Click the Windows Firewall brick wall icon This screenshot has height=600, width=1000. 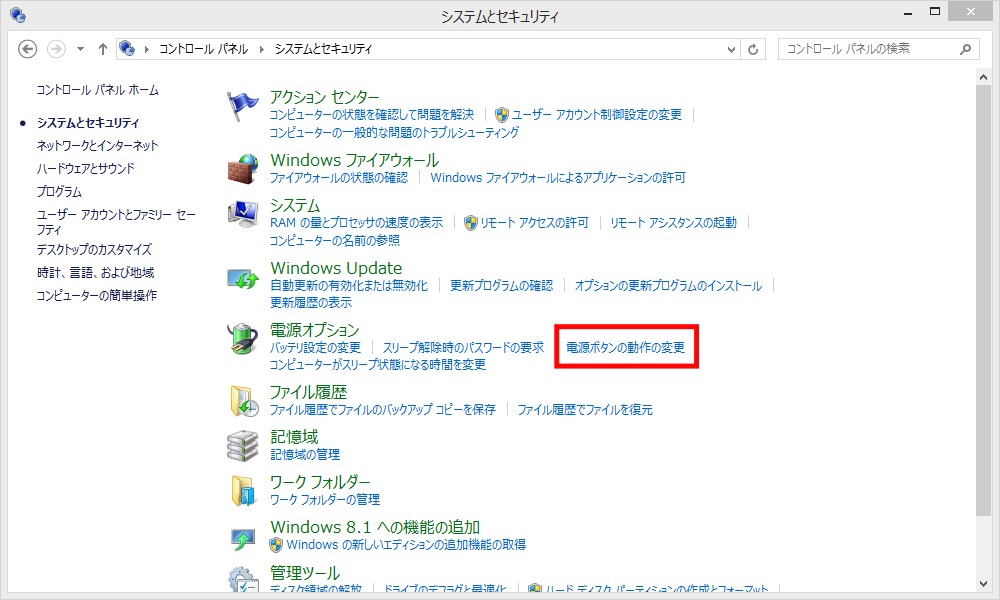tap(243, 169)
